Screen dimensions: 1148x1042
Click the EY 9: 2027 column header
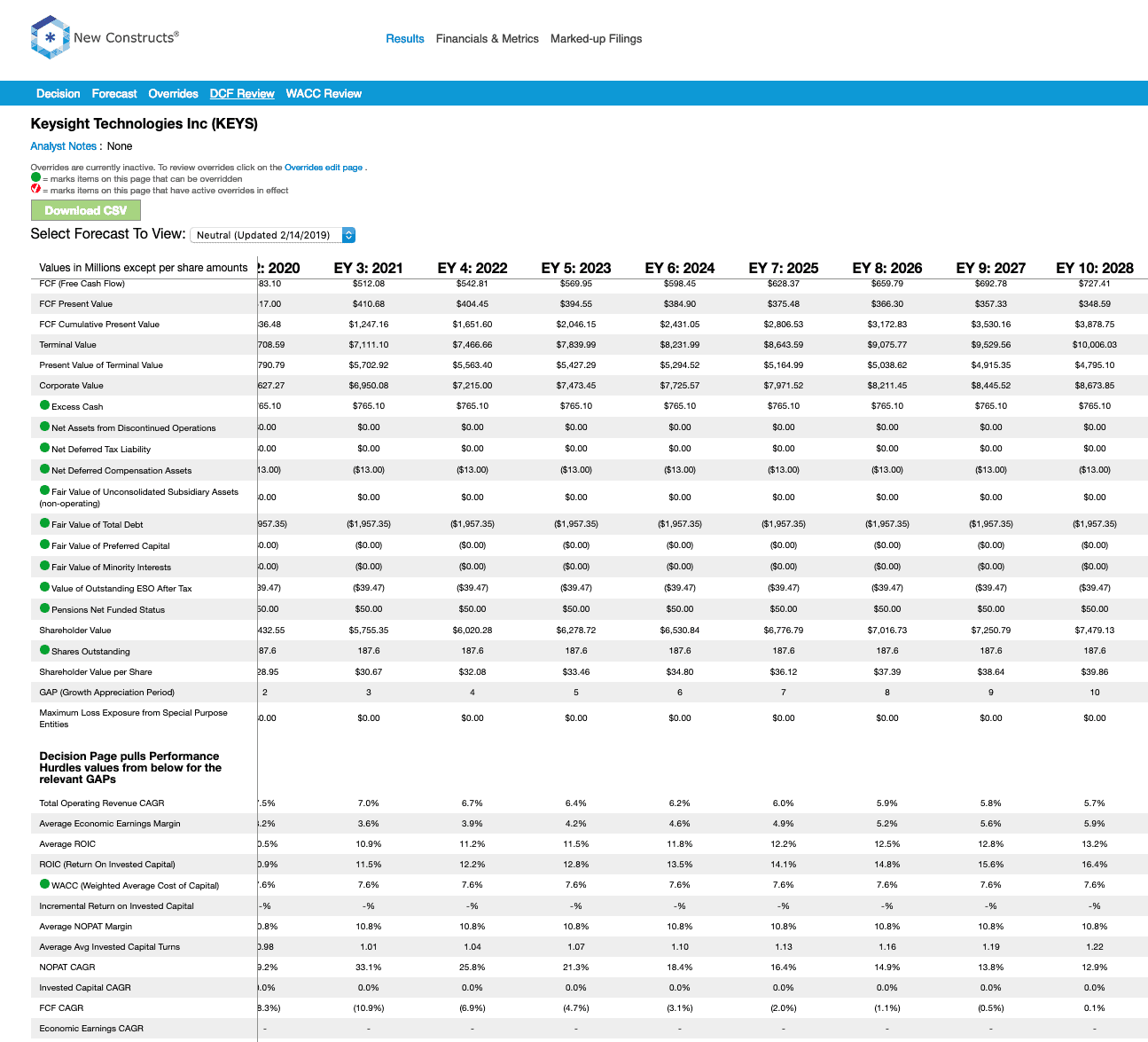991,268
